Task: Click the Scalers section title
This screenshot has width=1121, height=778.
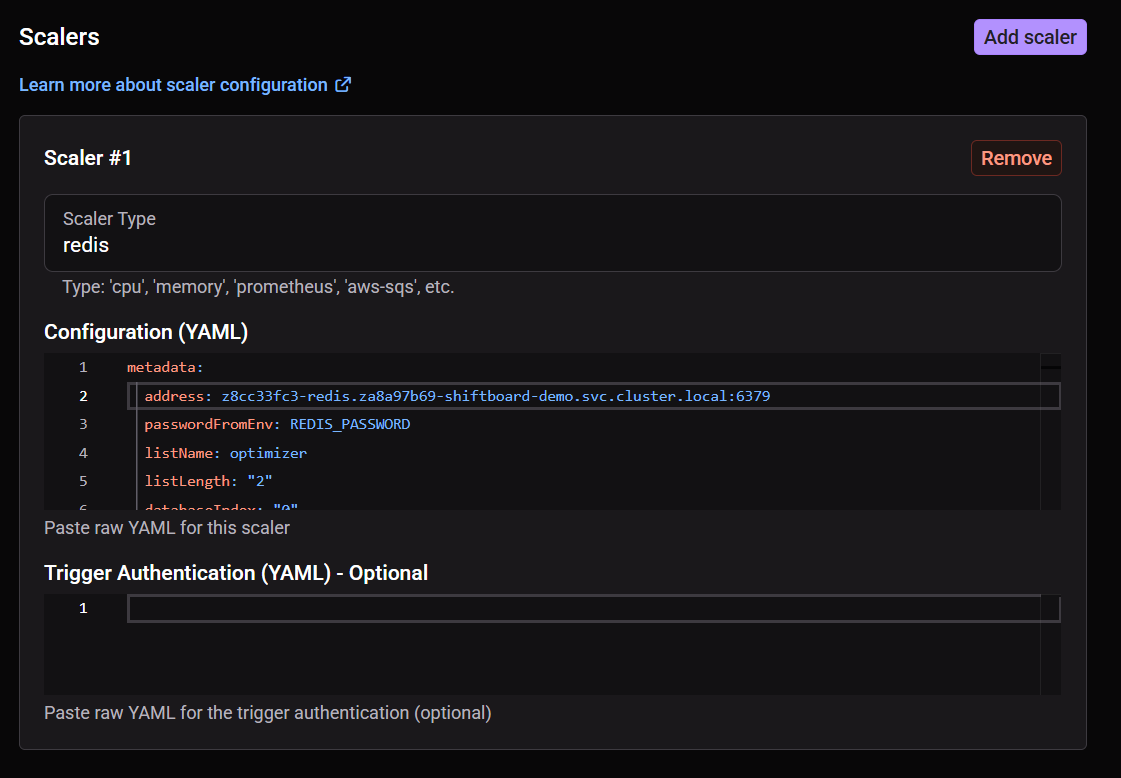Action: (x=59, y=37)
